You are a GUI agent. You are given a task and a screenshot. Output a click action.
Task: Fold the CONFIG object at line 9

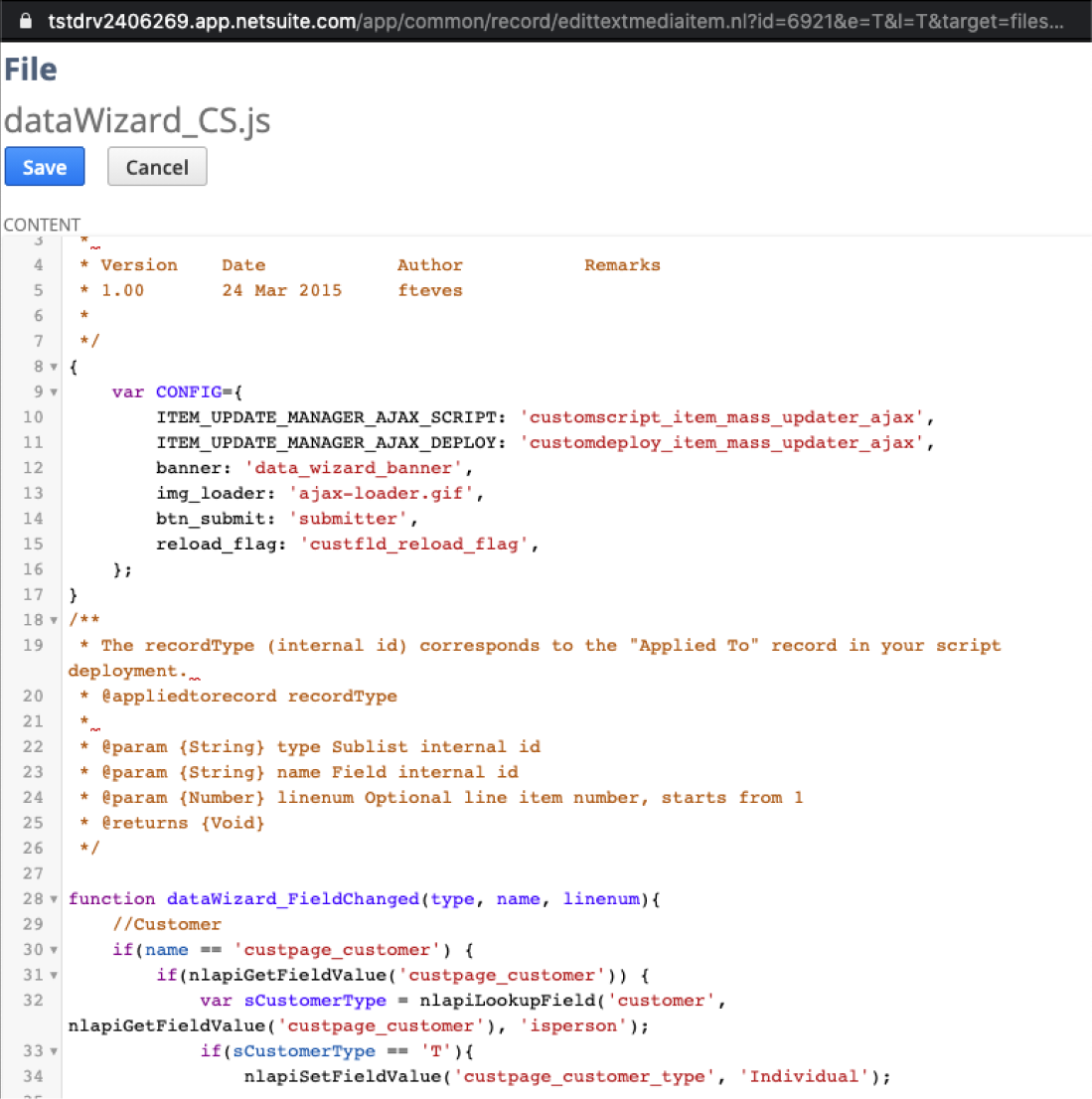pos(54,392)
